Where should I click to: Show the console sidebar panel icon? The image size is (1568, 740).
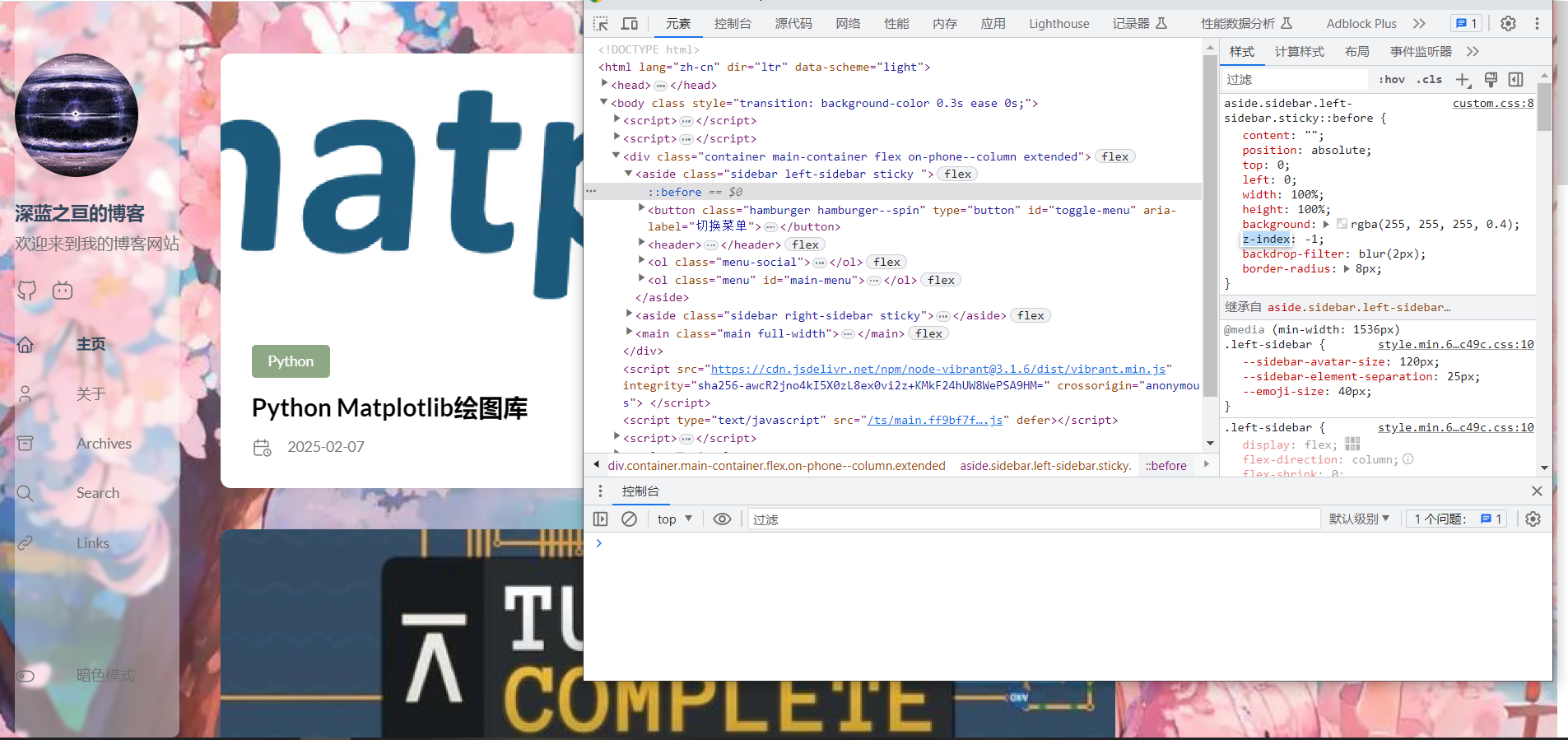click(601, 519)
